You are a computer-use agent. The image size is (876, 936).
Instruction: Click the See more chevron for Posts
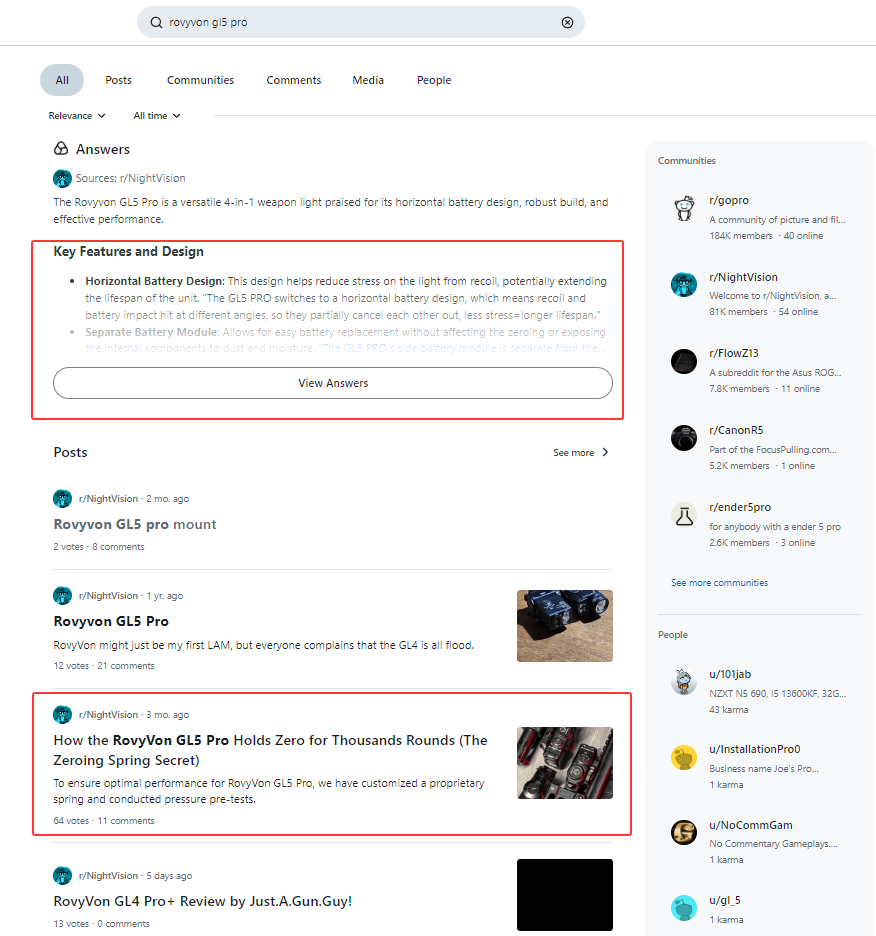[x=605, y=452]
